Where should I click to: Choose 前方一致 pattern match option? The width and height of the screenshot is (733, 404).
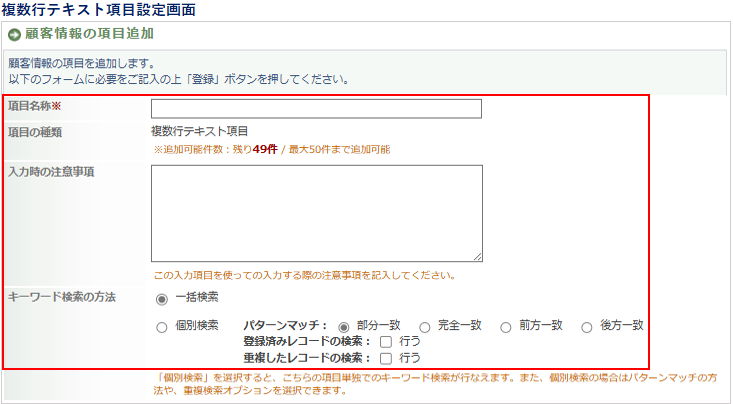coord(505,327)
